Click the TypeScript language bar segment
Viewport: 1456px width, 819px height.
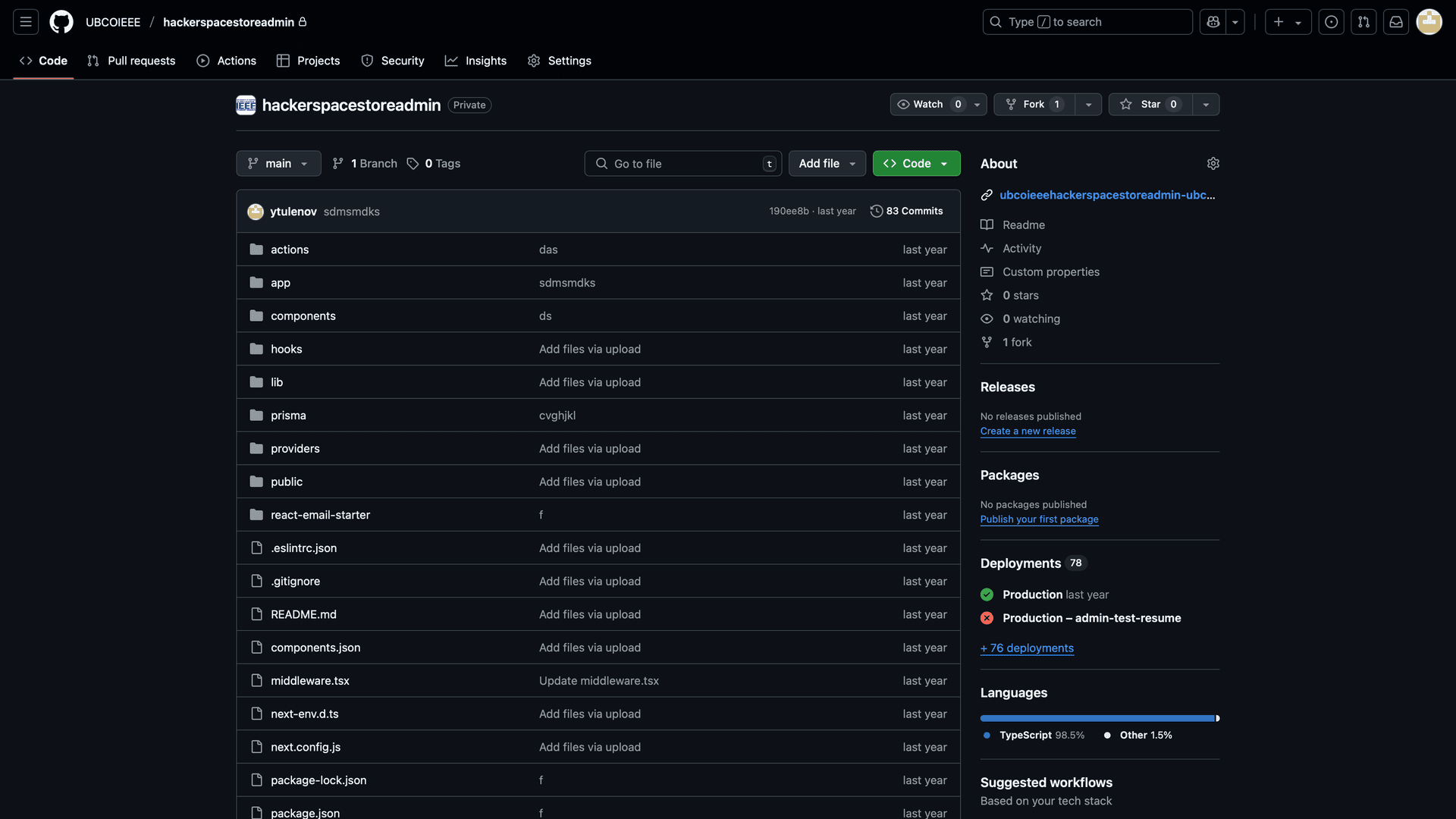click(1097, 718)
